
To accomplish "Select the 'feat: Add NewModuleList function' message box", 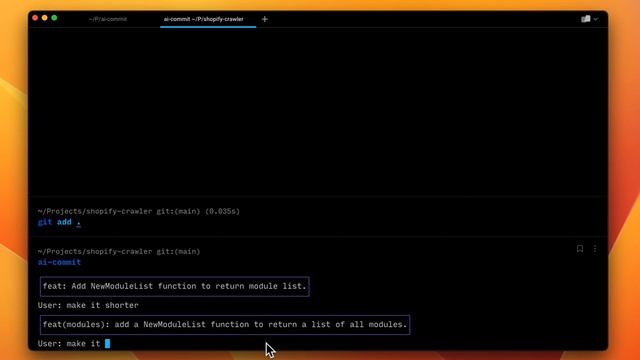I will click(175, 286).
